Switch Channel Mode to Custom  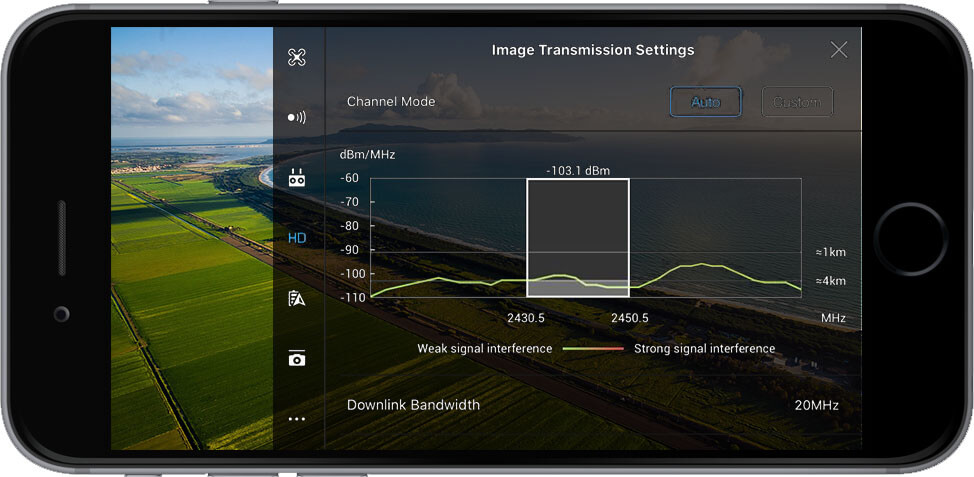[797, 102]
